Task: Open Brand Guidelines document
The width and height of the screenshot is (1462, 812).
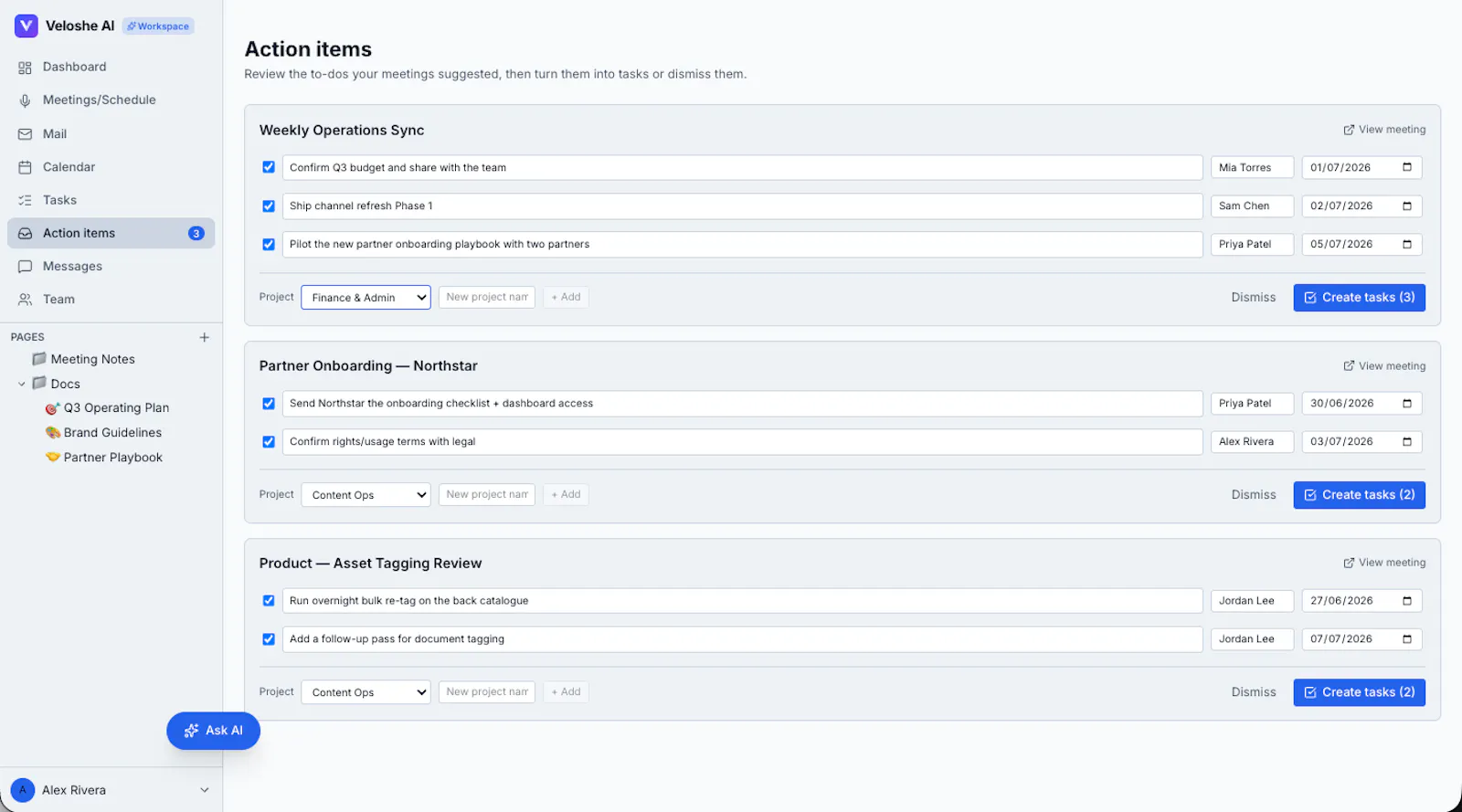Action: [112, 433]
